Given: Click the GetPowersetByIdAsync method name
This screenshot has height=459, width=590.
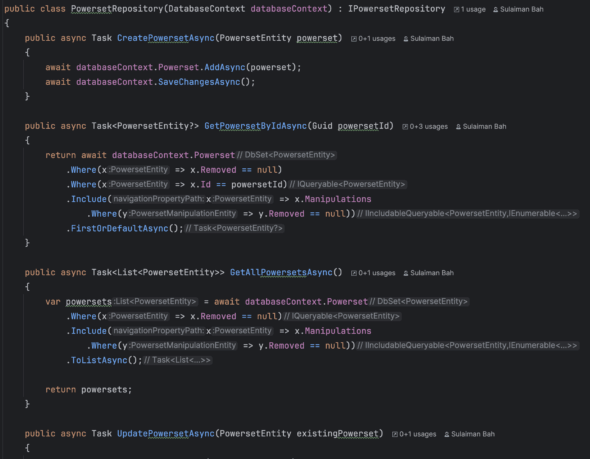Looking at the screenshot, I should click(255, 126).
